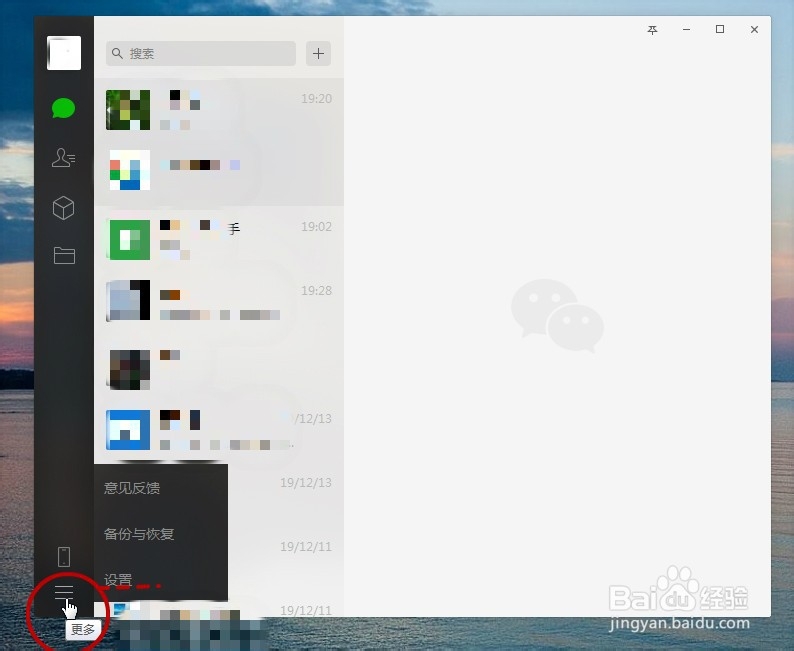The height and width of the screenshot is (651, 794).
Task: Maximize the WeChat window
Action: click(720, 29)
